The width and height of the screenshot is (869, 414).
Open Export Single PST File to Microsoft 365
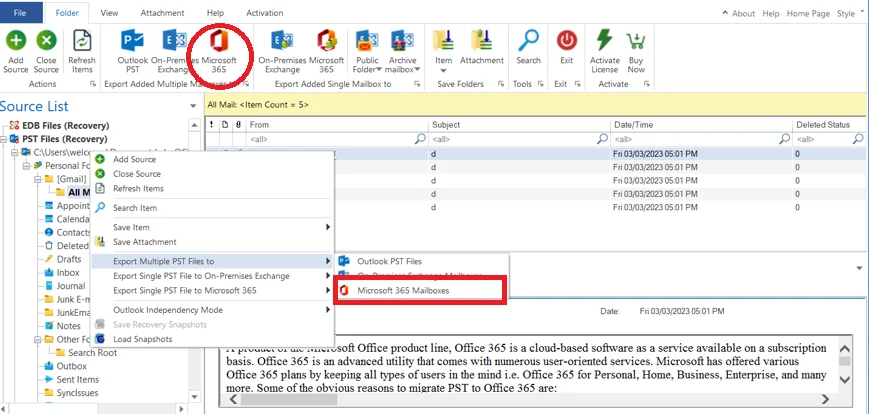click(x=212, y=290)
